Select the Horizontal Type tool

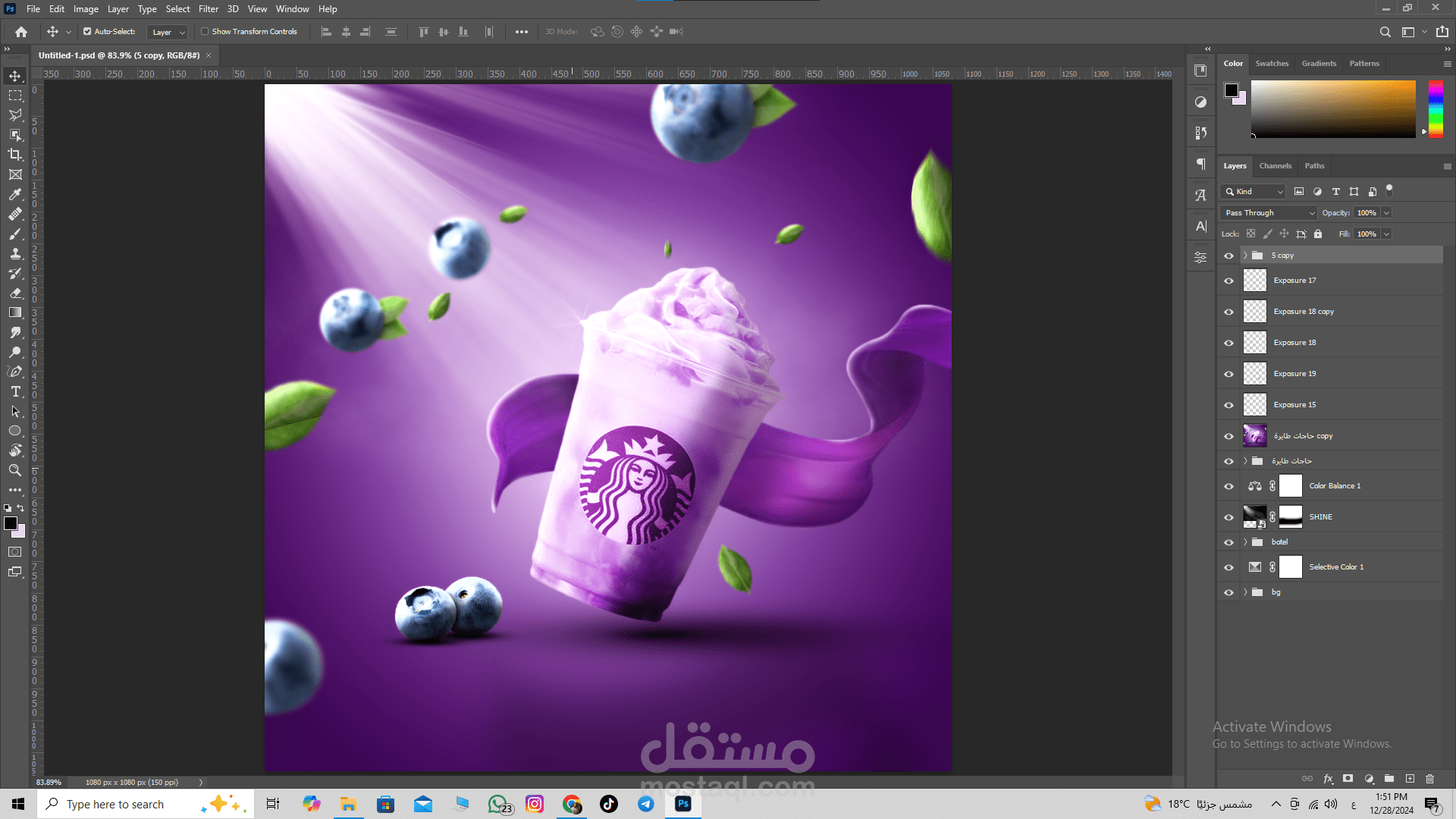[x=15, y=391]
